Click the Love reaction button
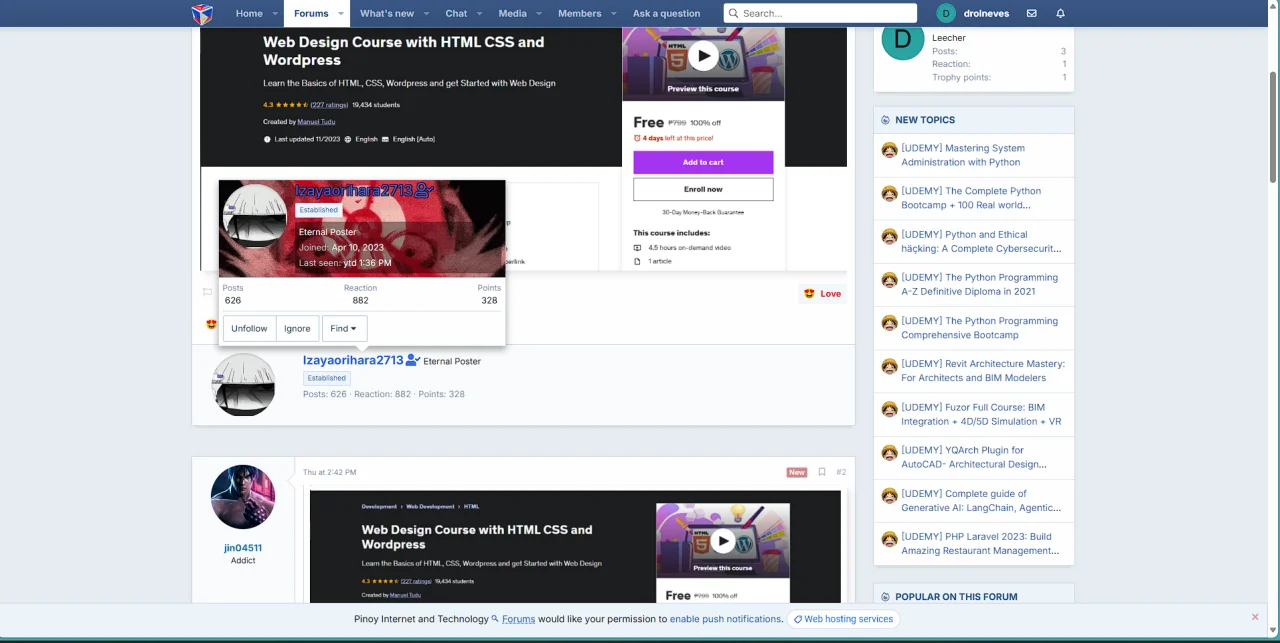The image size is (1280, 643). 822,293
